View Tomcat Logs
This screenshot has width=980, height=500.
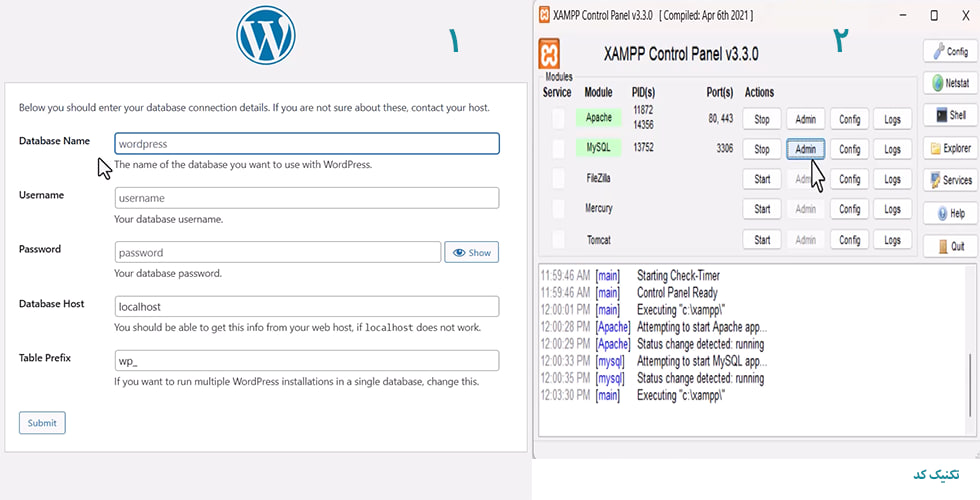pyautogui.click(x=892, y=239)
